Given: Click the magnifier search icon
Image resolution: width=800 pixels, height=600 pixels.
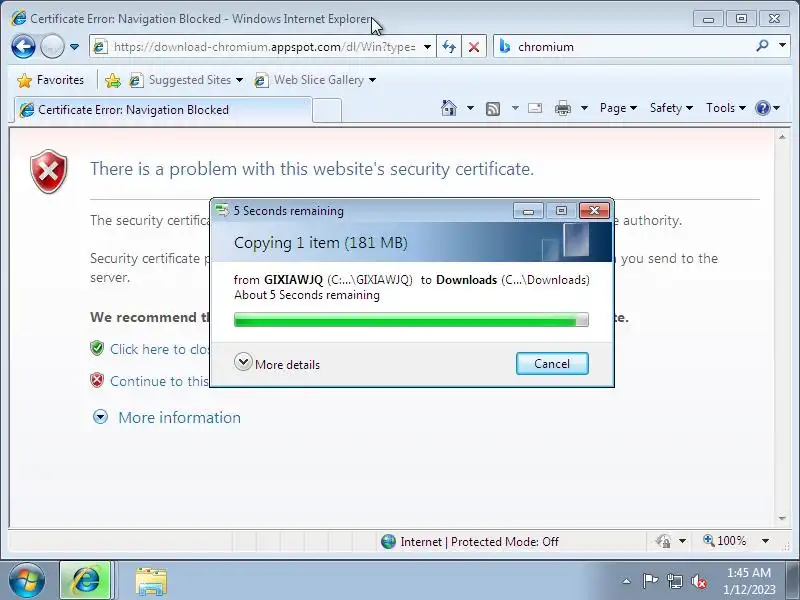Looking at the screenshot, I should point(762,46).
